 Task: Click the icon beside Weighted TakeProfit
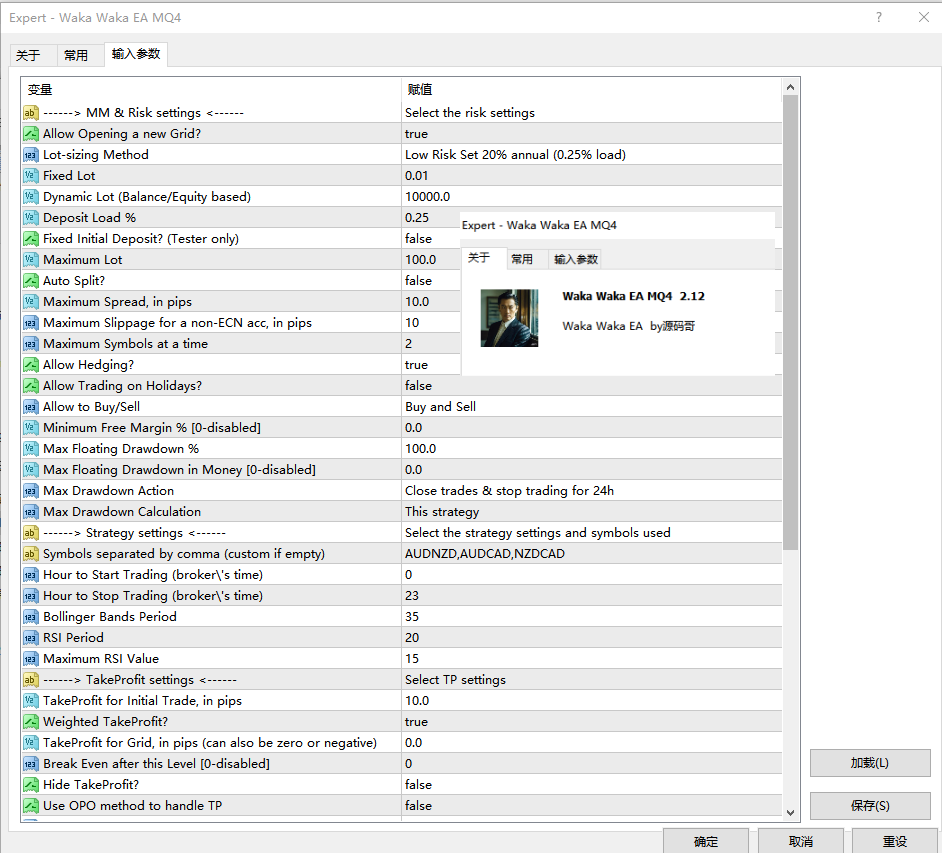[30, 722]
